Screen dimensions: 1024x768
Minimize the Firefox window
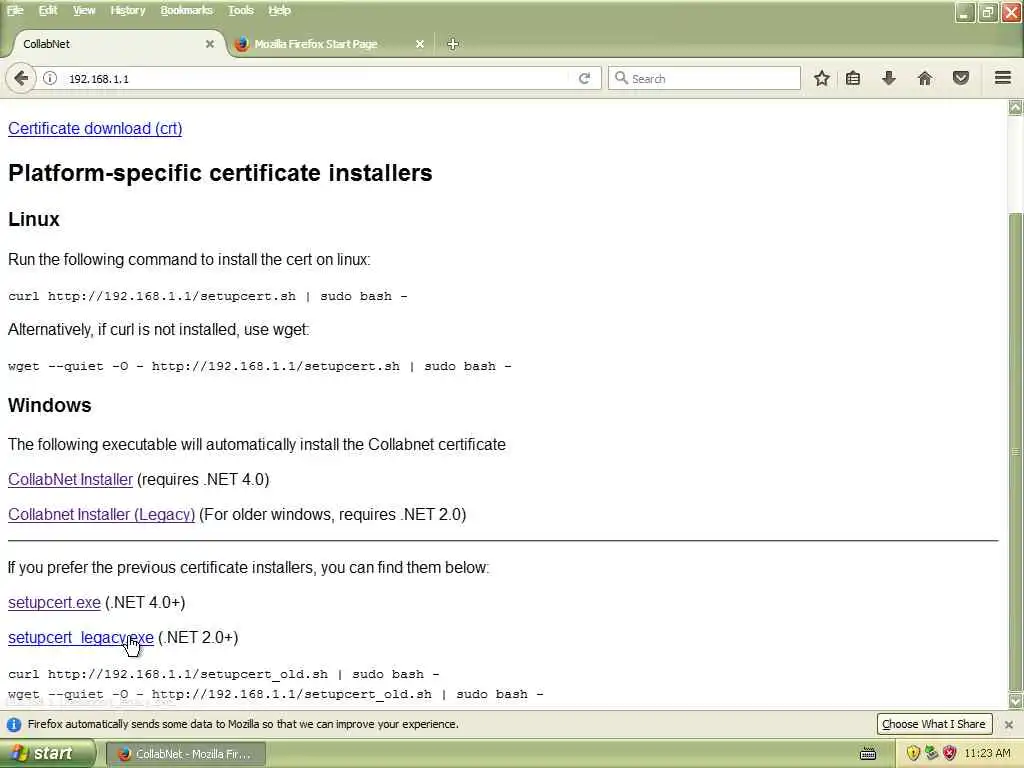[965, 12]
